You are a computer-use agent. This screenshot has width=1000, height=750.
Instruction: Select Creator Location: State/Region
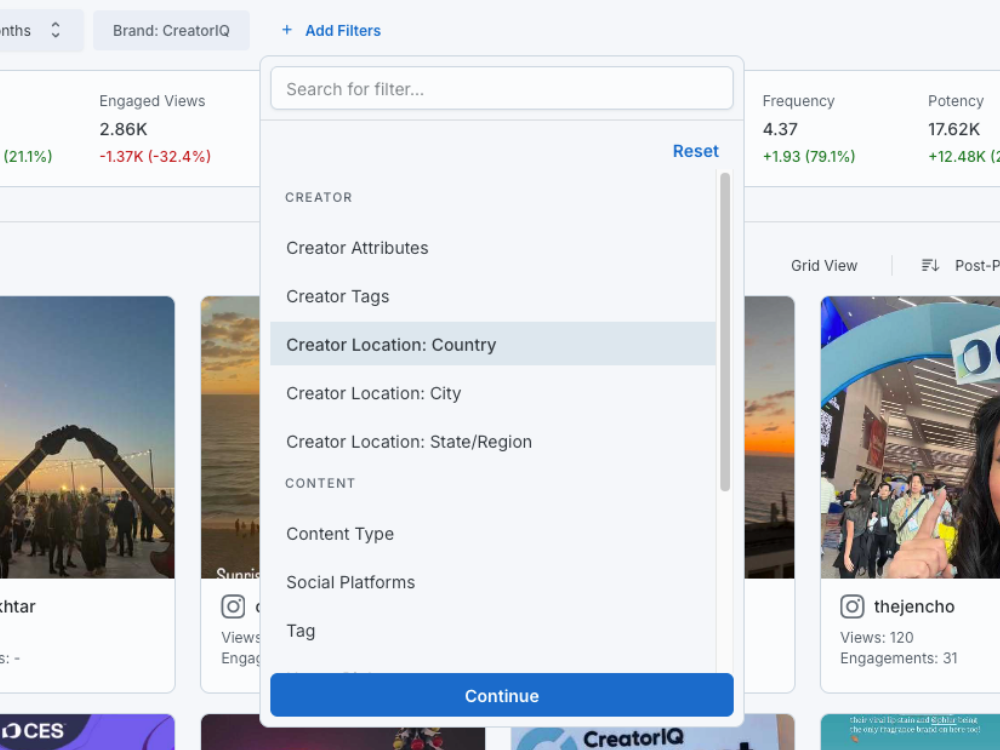click(408, 442)
